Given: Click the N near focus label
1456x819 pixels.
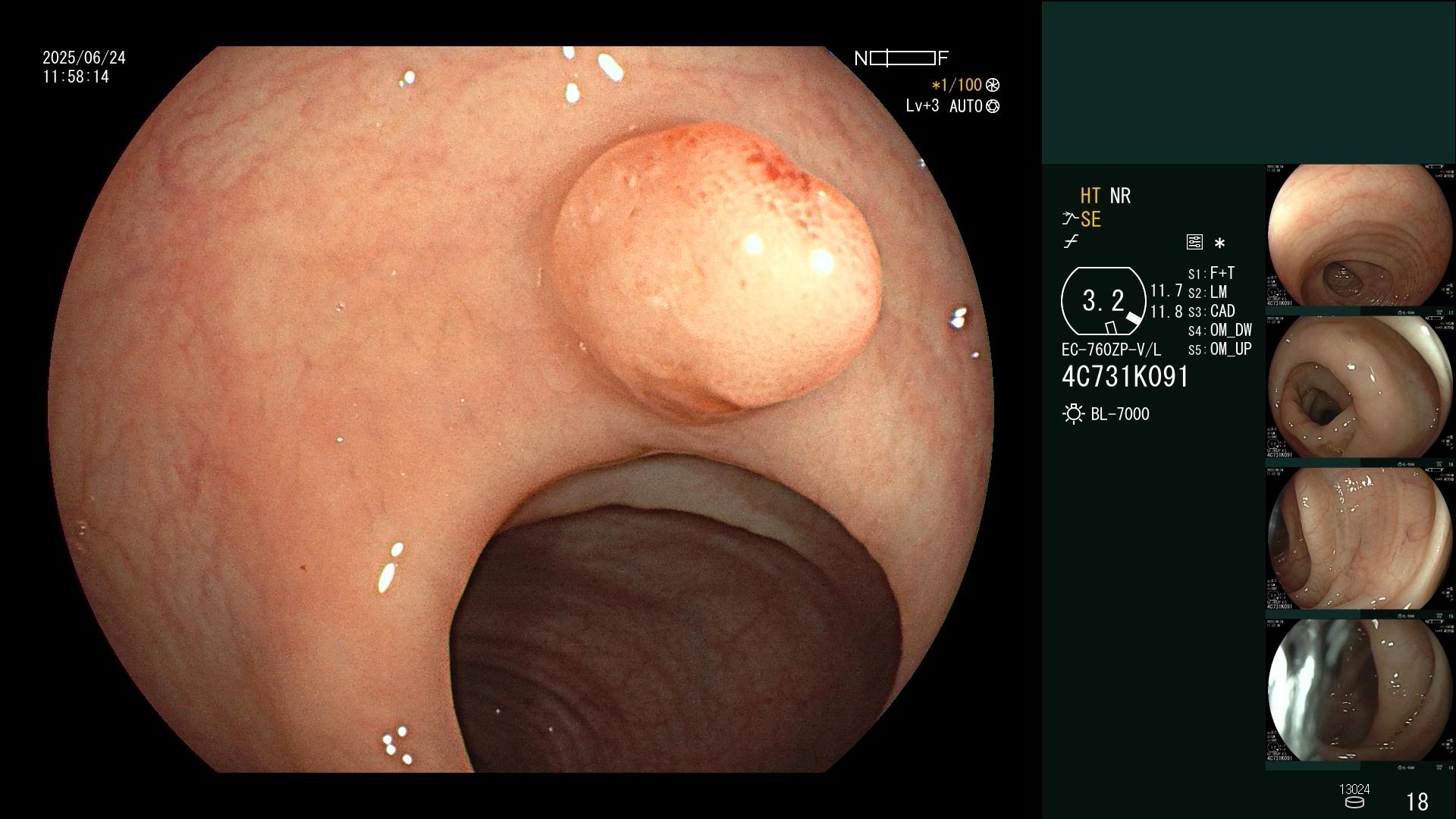Looking at the screenshot, I should coord(861,58).
